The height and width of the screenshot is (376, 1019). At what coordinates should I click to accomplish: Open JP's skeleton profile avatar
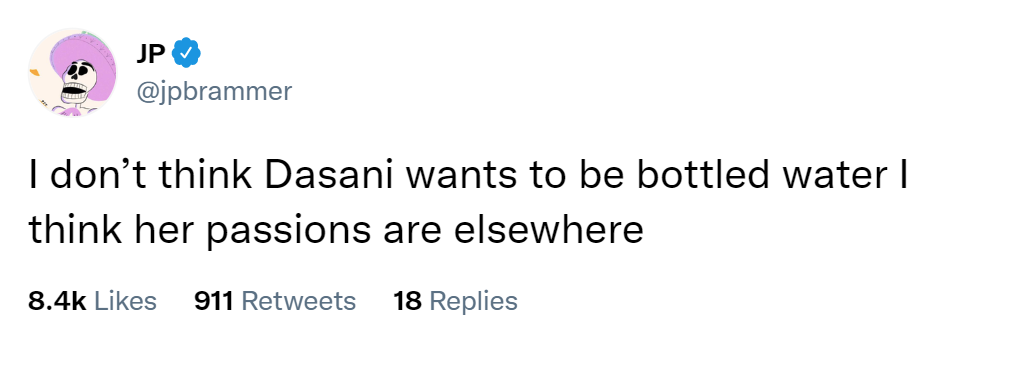click(x=72, y=73)
